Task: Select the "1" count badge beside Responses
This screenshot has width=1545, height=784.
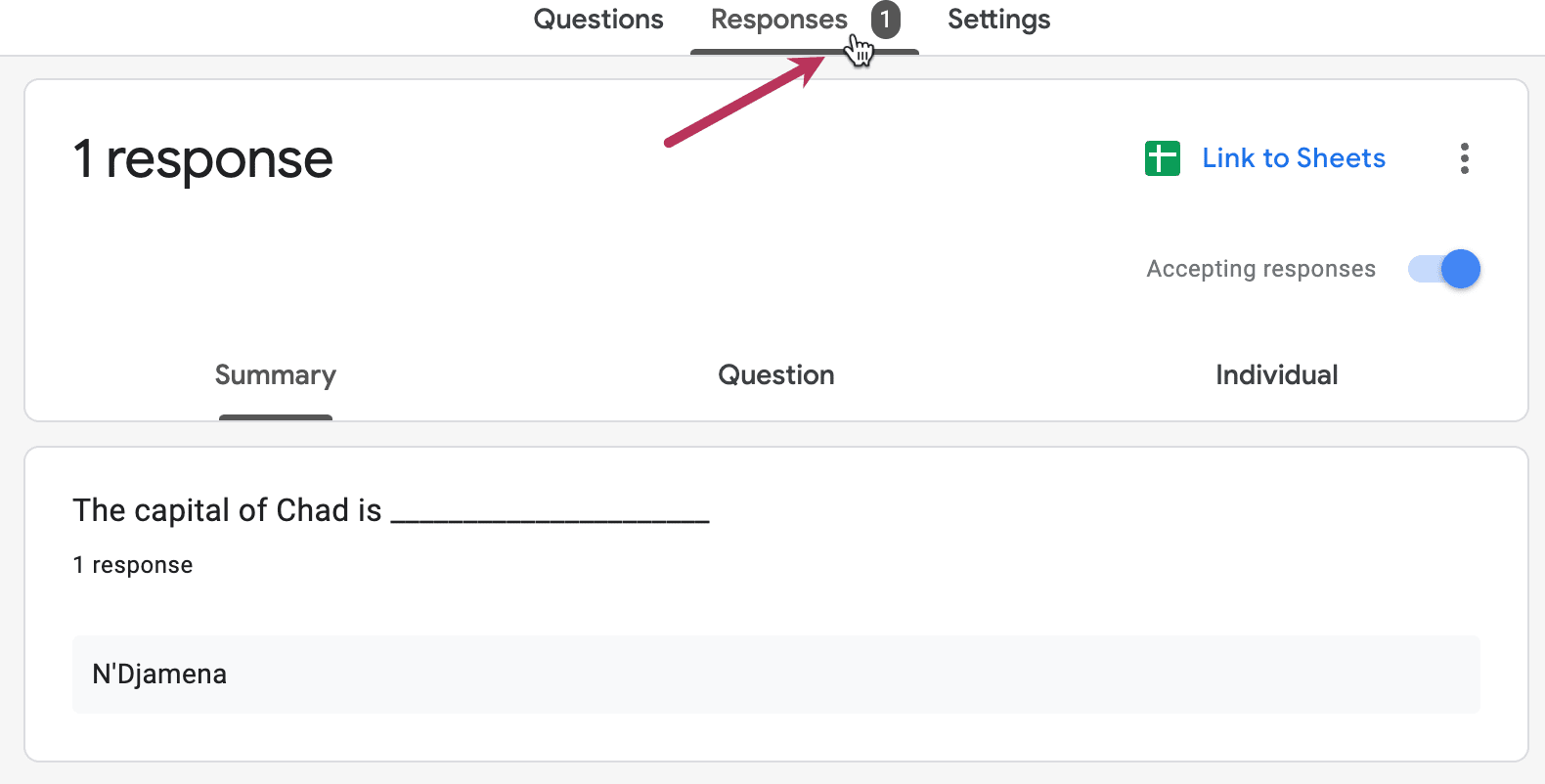Action: pos(886,19)
